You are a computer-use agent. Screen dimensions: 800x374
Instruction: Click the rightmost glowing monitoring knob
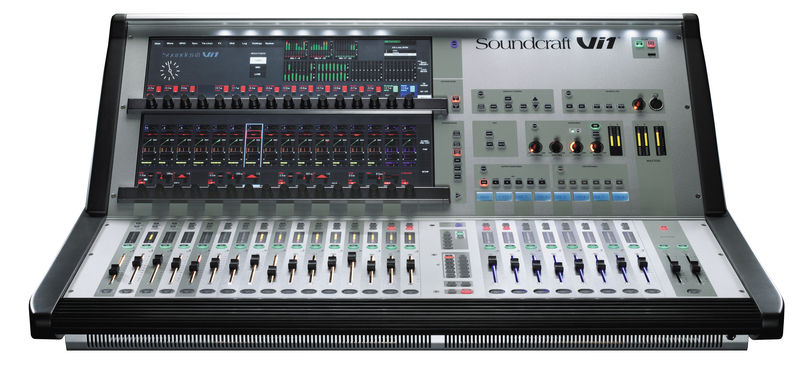(x=596, y=147)
